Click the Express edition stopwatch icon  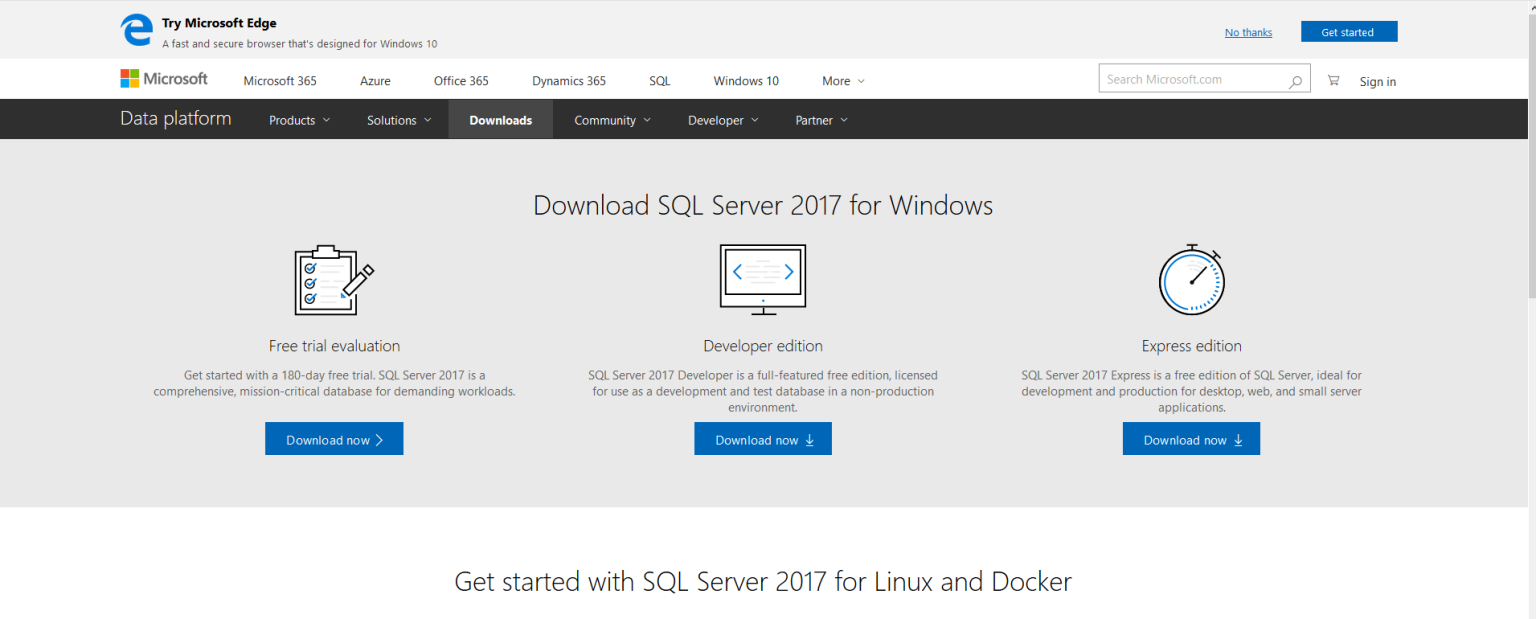point(1191,280)
